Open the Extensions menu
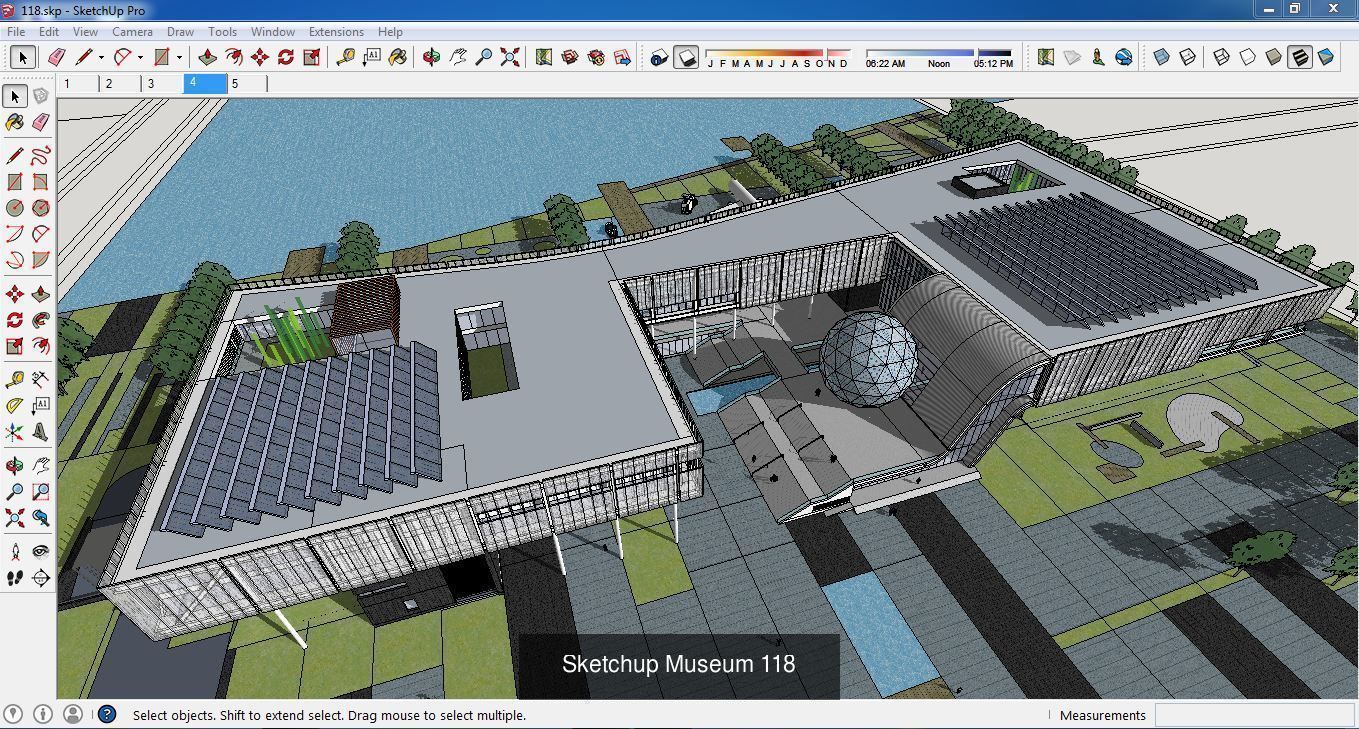The width and height of the screenshot is (1359, 729). [336, 31]
